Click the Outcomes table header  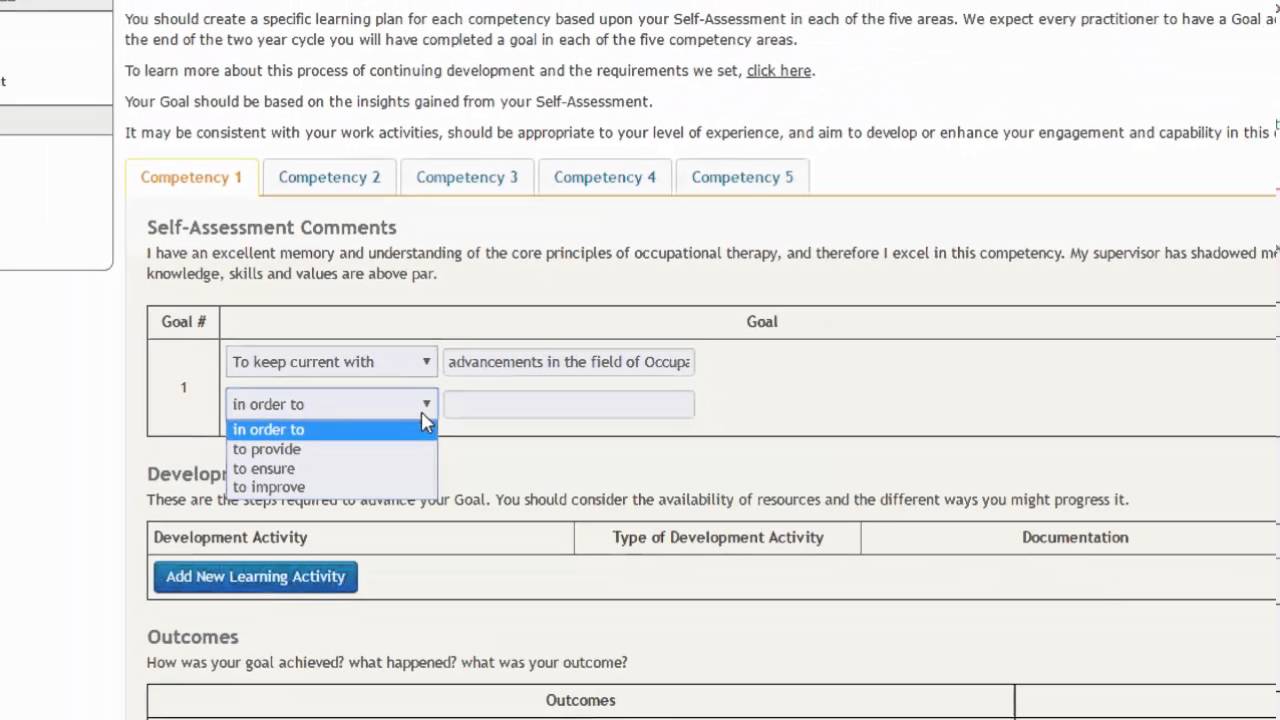580,701
